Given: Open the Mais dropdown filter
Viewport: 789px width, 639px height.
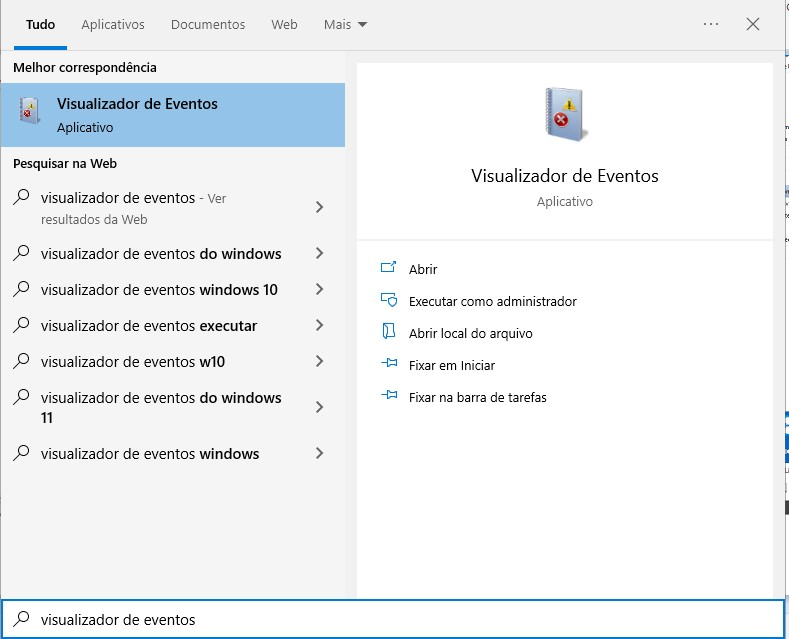Looking at the screenshot, I should tap(345, 24).
